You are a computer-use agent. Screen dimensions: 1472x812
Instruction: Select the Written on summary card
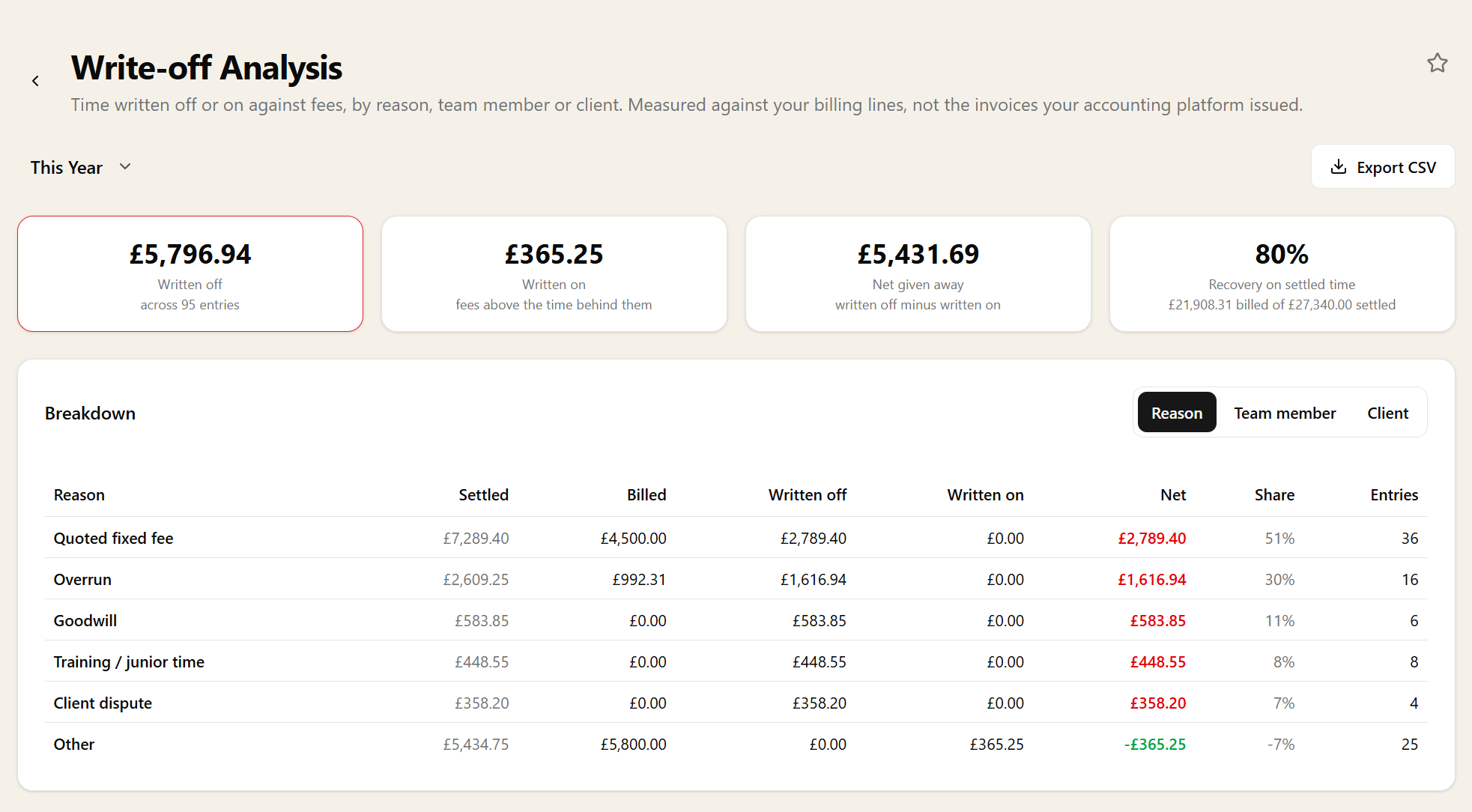pyautogui.click(x=554, y=274)
